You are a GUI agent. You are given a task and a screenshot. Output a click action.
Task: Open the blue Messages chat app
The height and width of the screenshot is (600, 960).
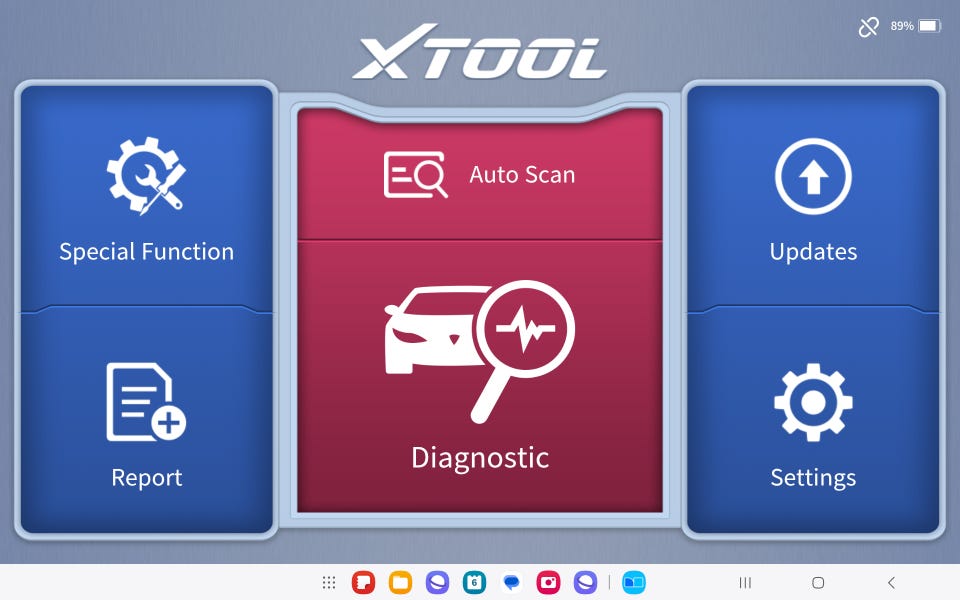(x=511, y=582)
